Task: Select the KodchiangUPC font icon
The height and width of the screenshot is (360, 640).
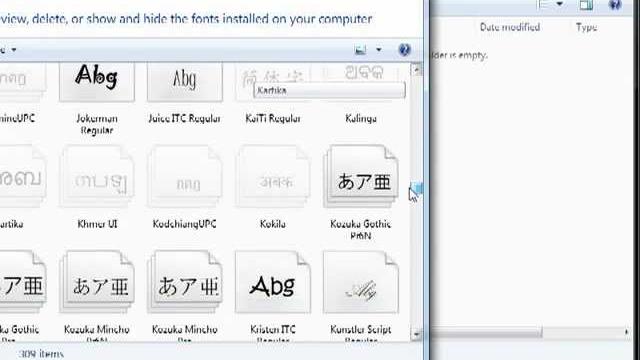Action: tap(185, 177)
